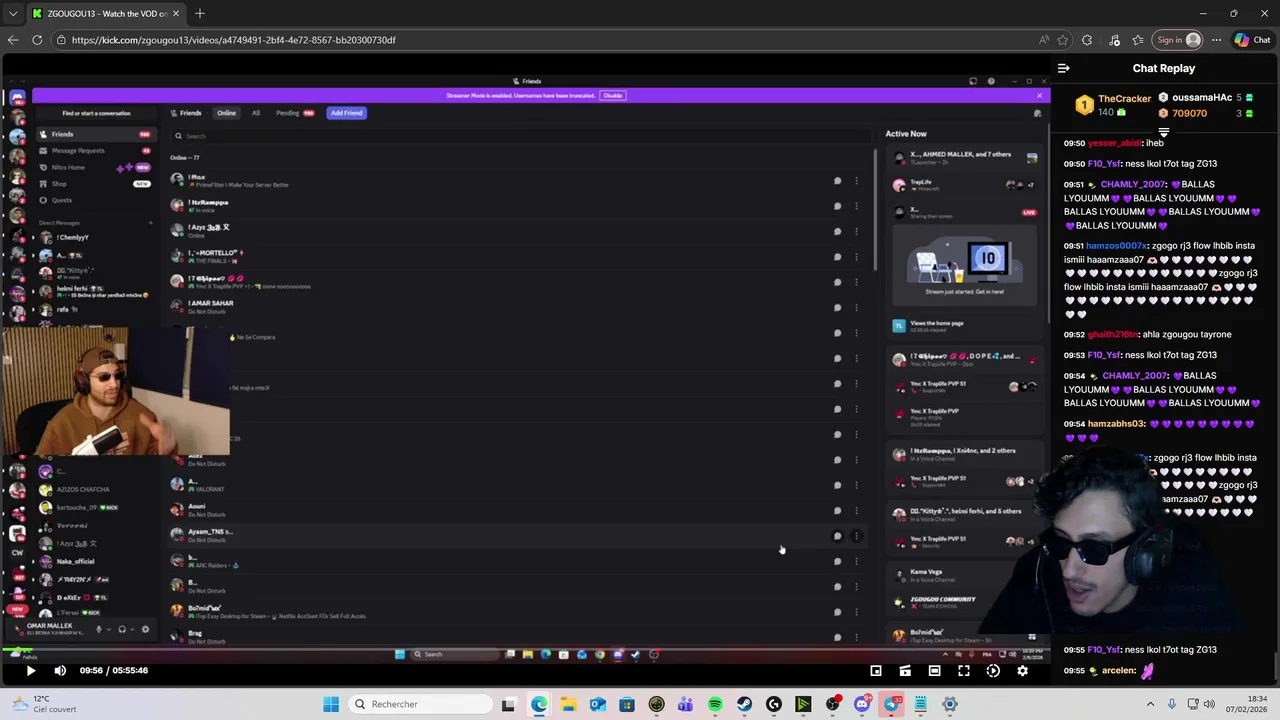The height and width of the screenshot is (720, 1280).
Task: Open 709070 leaderboard entry
Action: point(1189,114)
